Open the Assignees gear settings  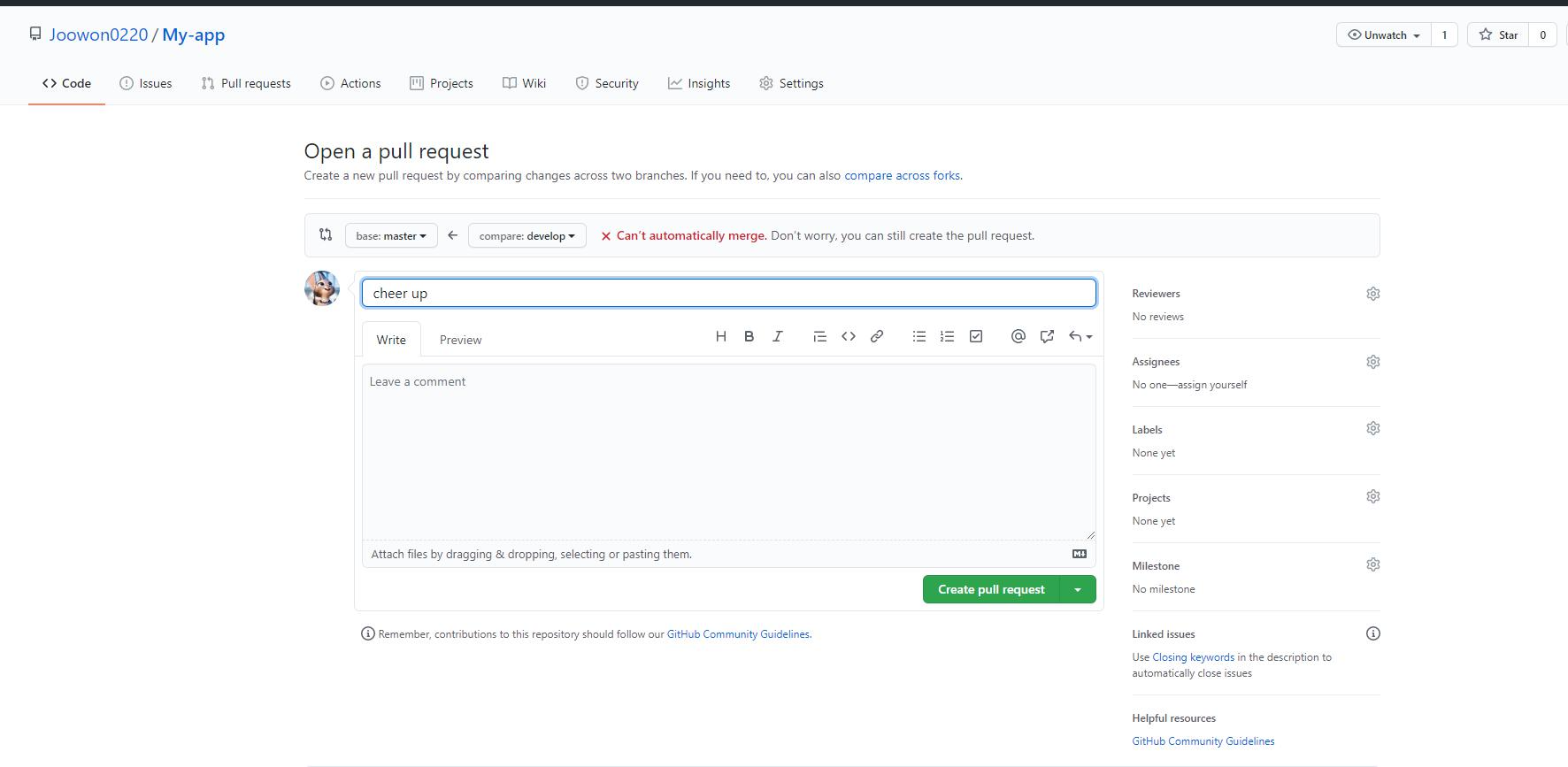1373,362
